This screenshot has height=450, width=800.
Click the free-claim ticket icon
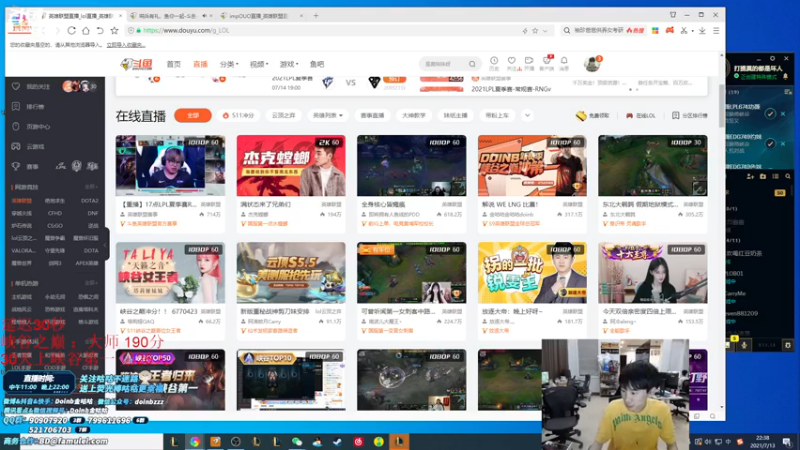pyautogui.click(x=581, y=116)
